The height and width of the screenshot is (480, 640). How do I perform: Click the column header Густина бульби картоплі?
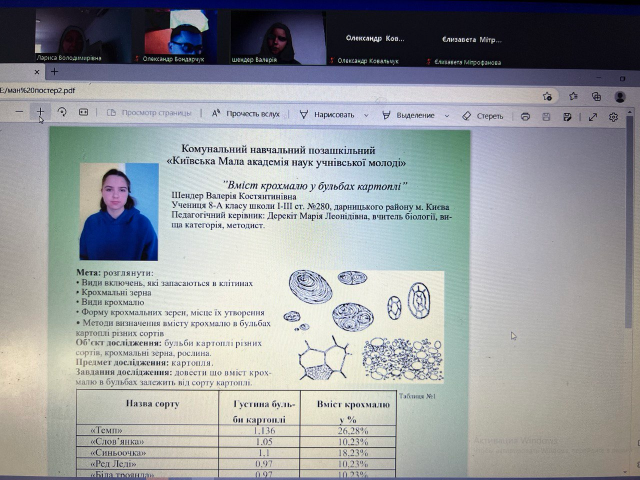click(264, 411)
